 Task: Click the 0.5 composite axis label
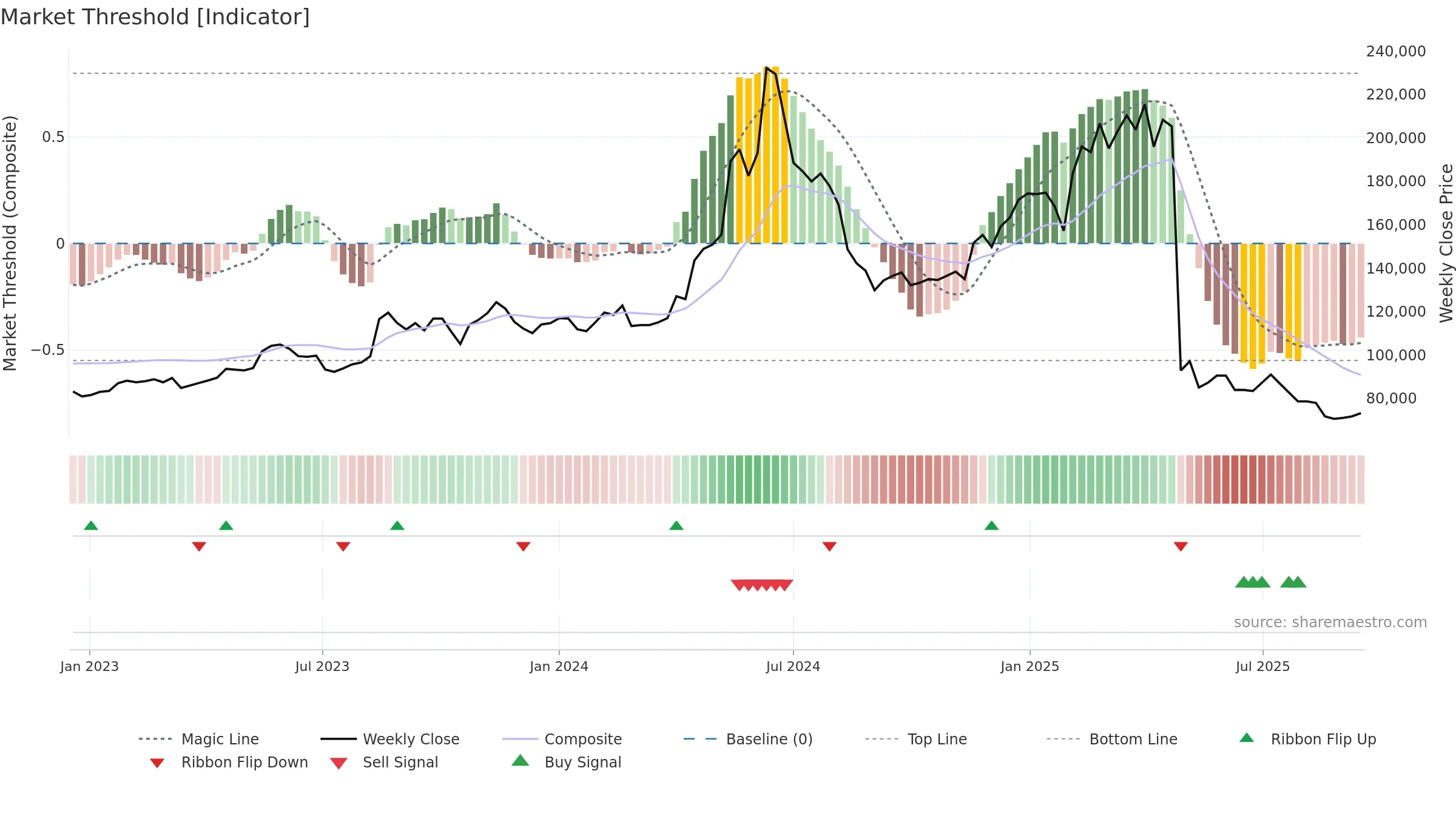53,137
